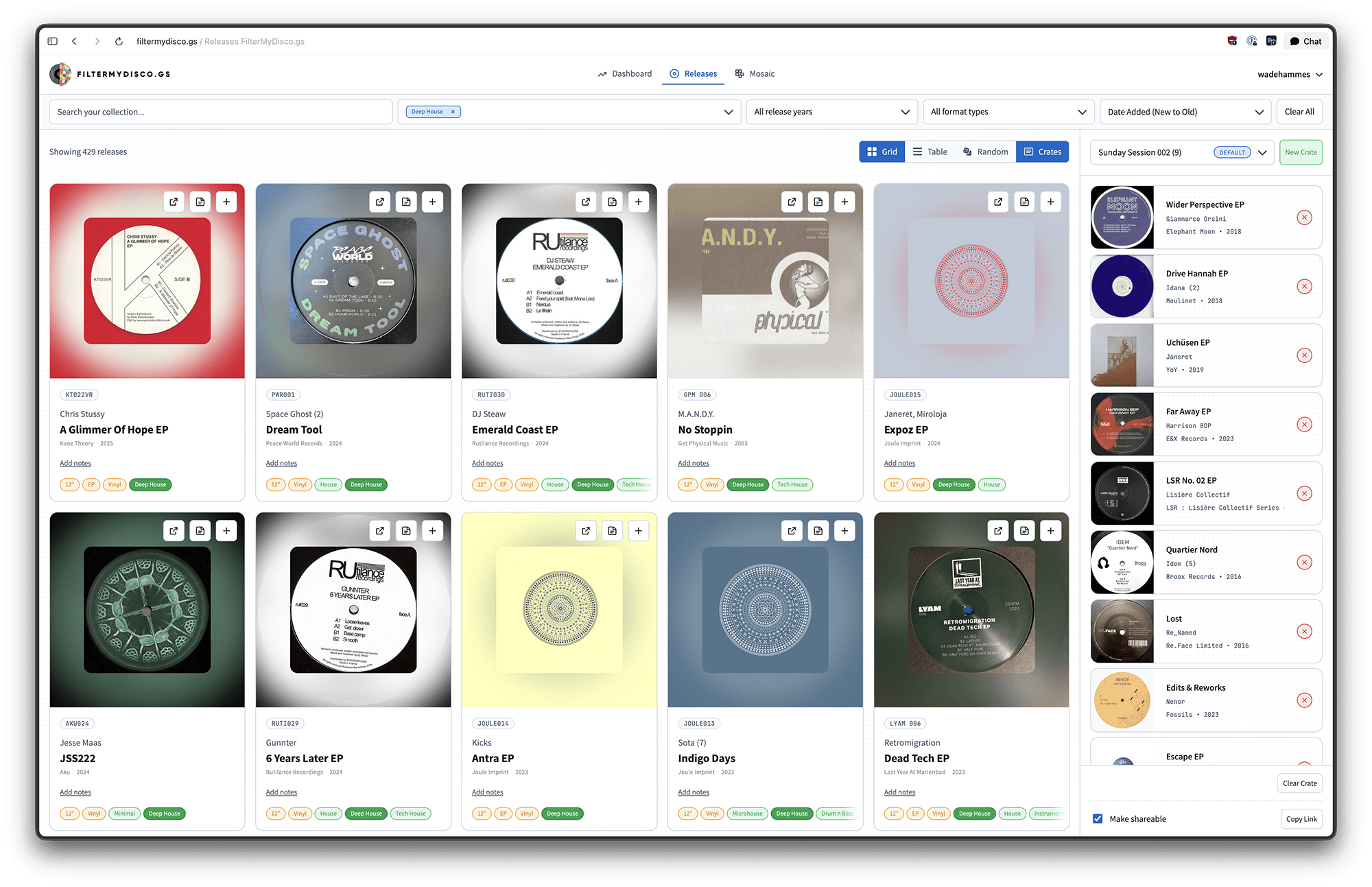The height and width of the screenshot is (887, 1372).
Task: Open the Date Added sort dropdown
Action: 1185,112
